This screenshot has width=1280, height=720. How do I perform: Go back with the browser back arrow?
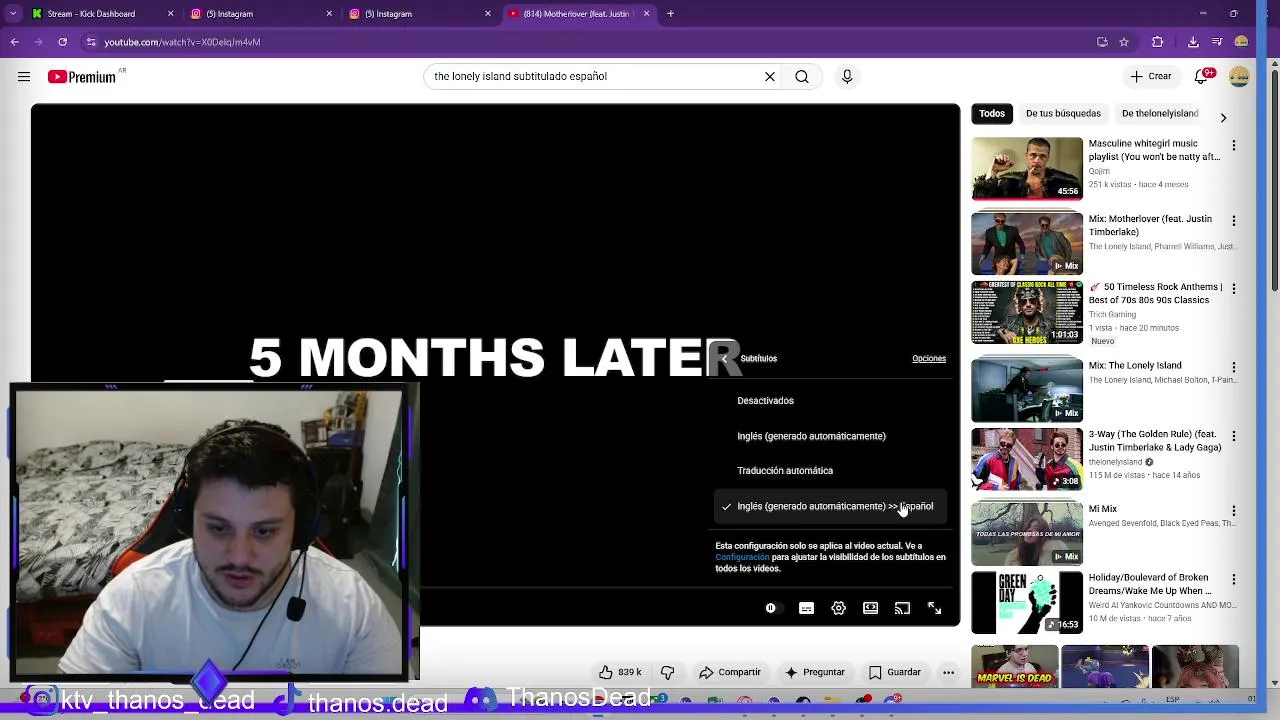click(14, 42)
